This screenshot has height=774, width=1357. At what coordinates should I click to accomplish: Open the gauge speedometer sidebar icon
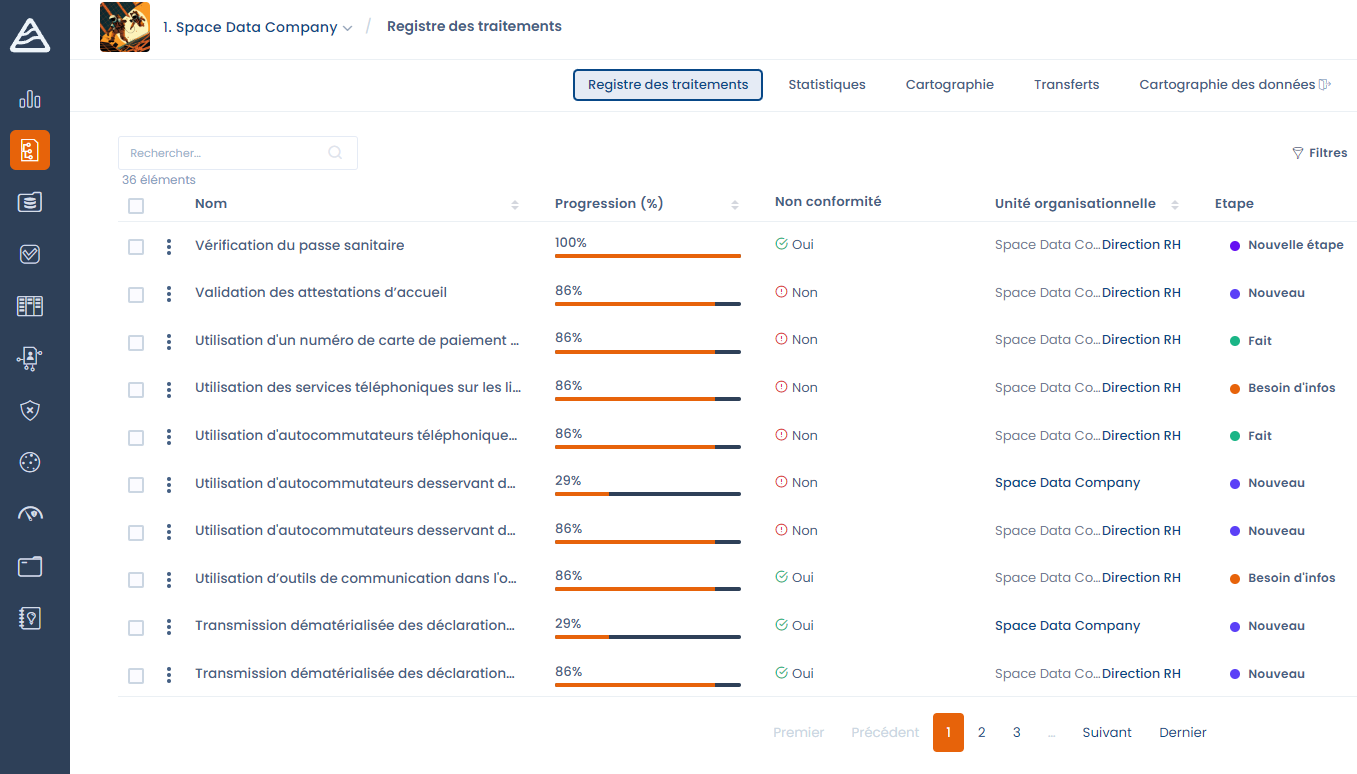(30, 514)
